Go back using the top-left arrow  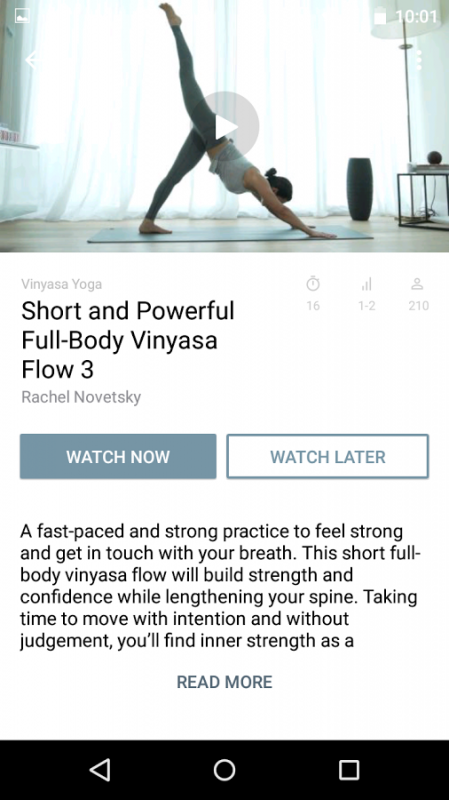pyautogui.click(x=33, y=60)
